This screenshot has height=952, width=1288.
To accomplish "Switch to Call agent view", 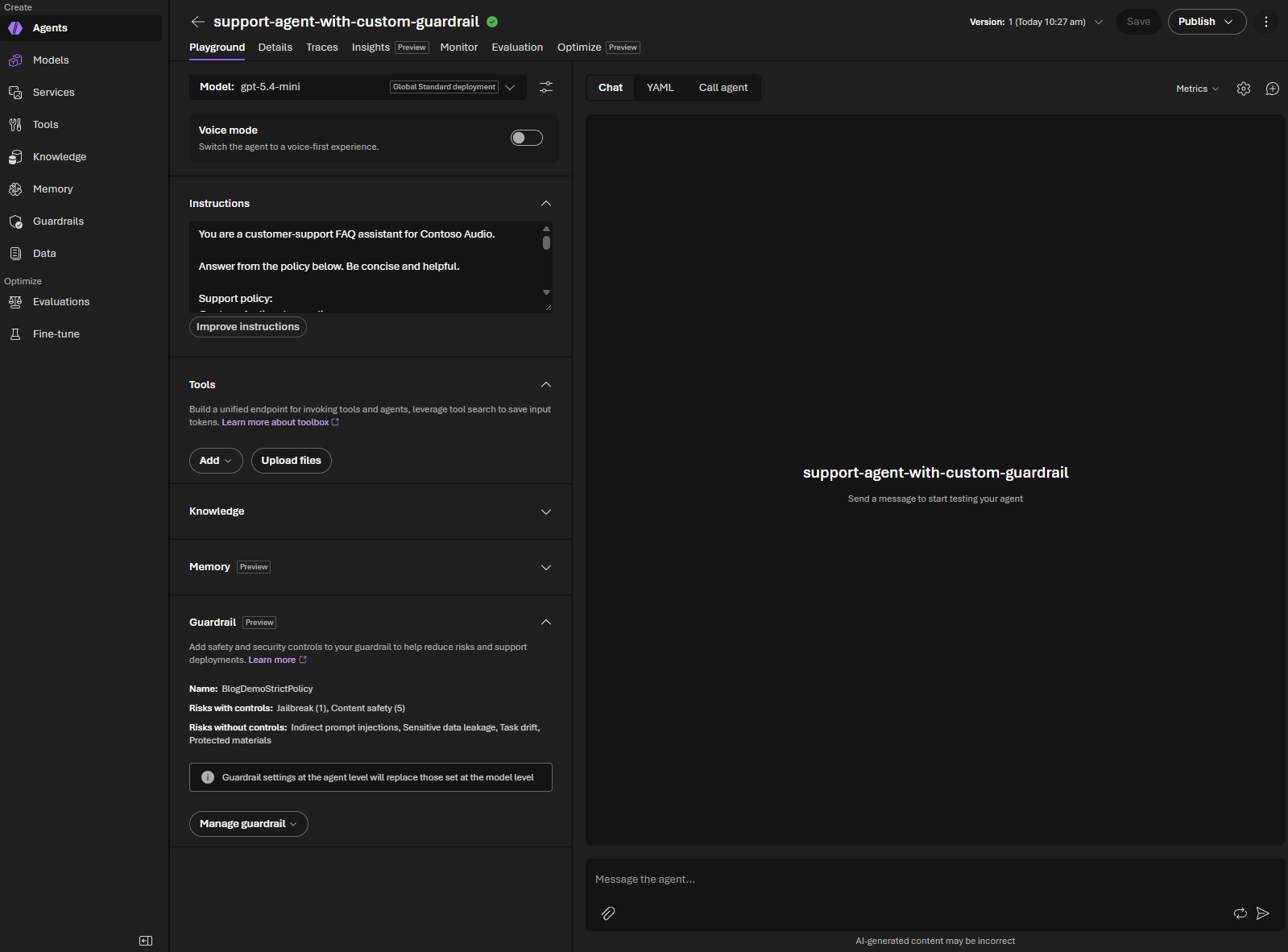I will pos(723,88).
